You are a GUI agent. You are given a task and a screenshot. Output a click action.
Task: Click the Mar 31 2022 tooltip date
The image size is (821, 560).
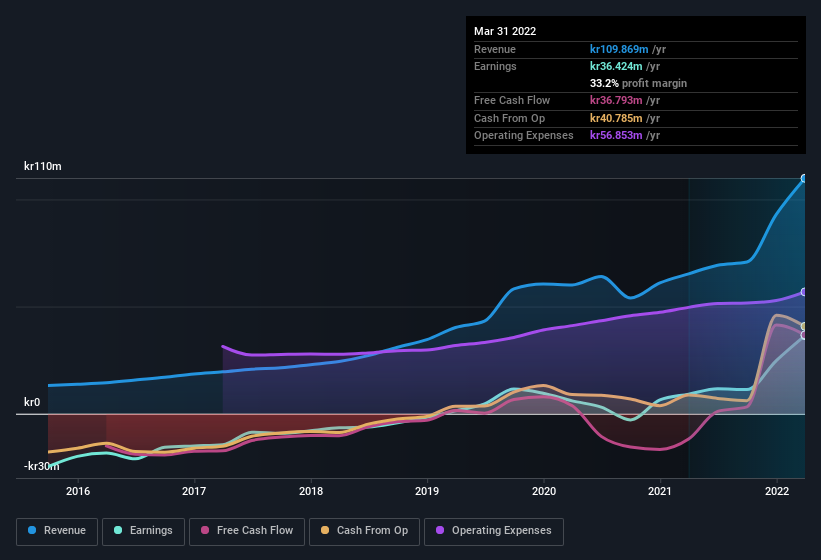(505, 31)
